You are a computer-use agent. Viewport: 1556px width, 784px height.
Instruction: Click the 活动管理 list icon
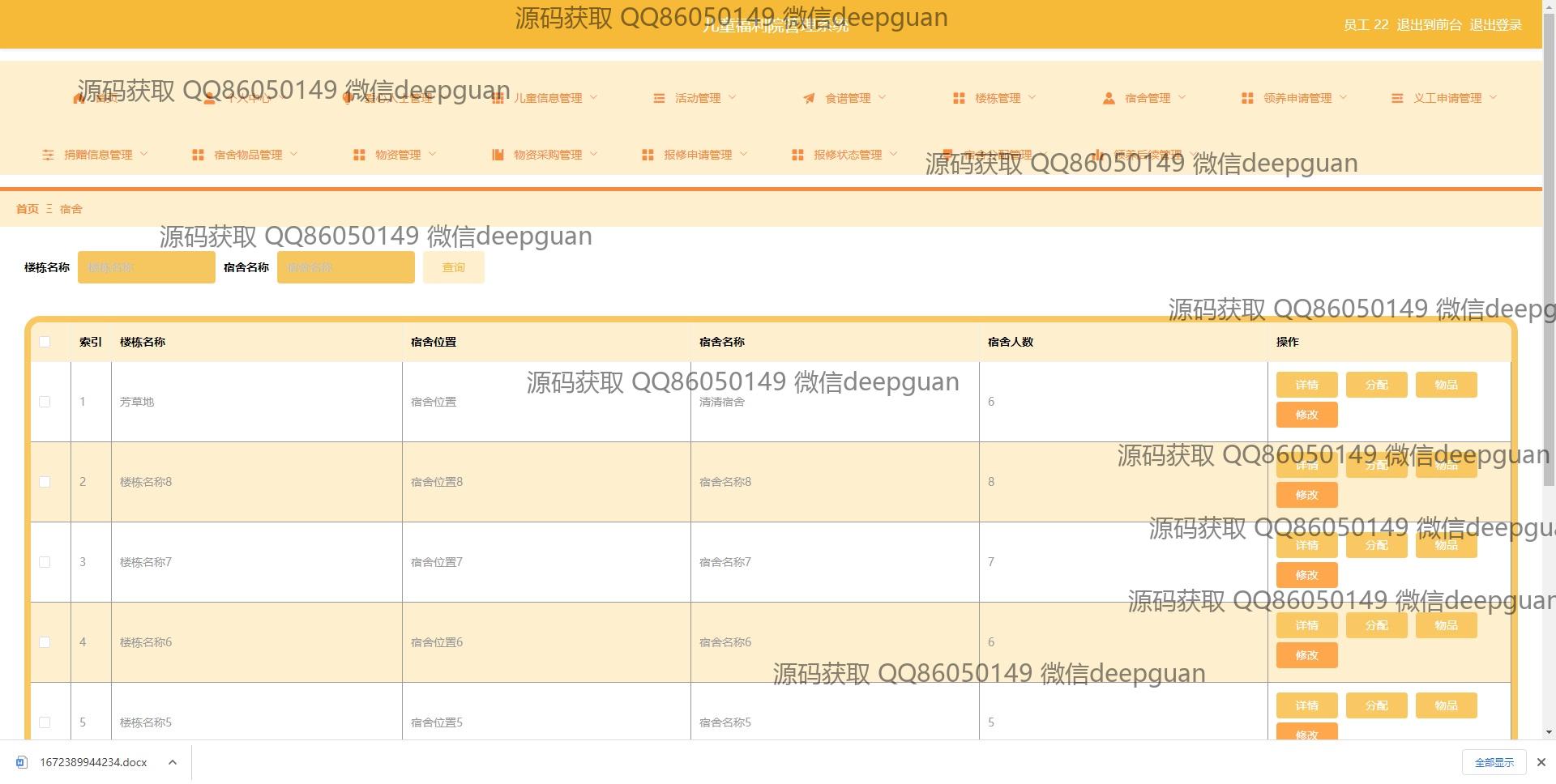click(658, 98)
